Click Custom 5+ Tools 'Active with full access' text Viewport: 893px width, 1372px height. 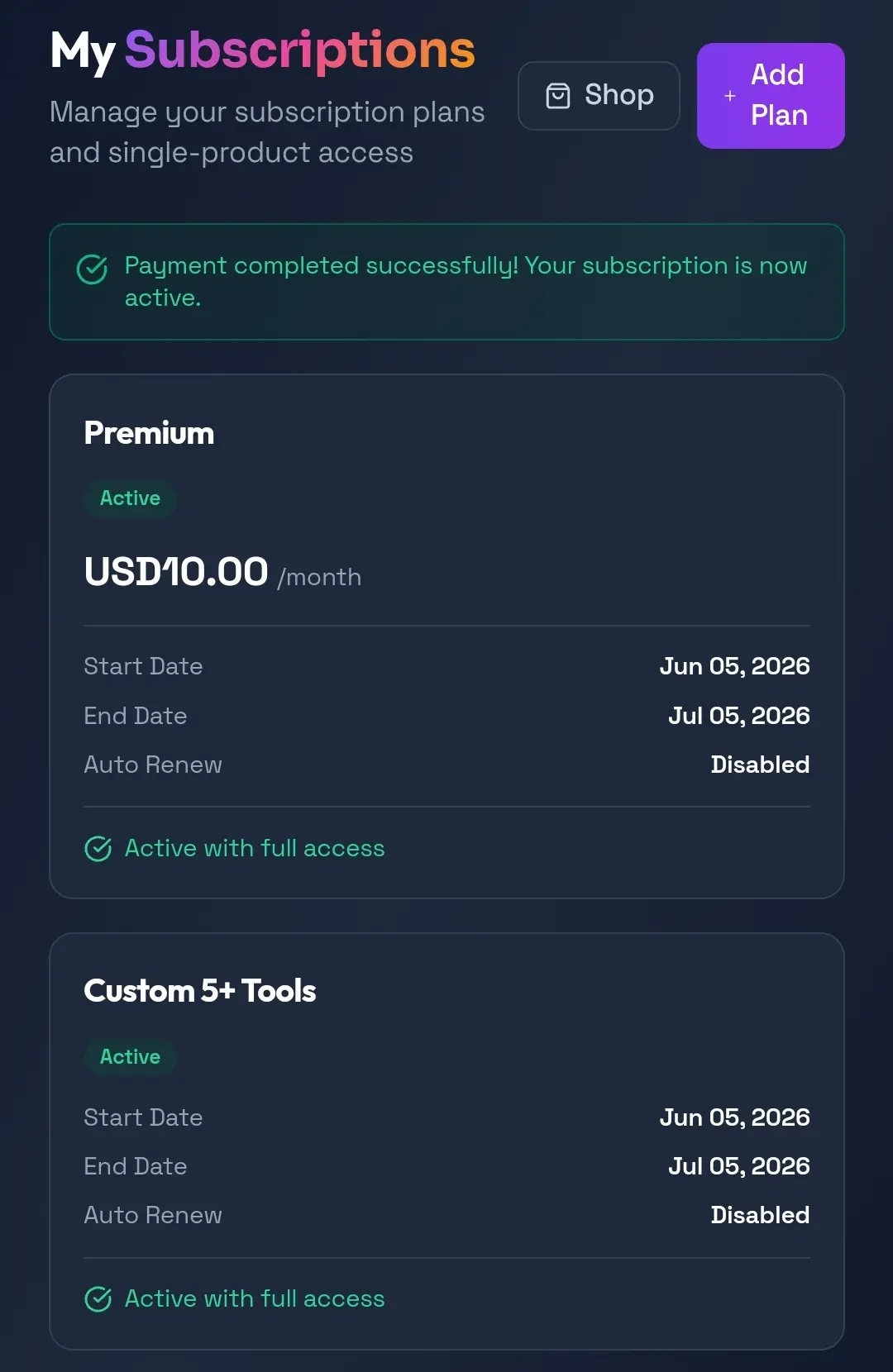coord(255,1299)
